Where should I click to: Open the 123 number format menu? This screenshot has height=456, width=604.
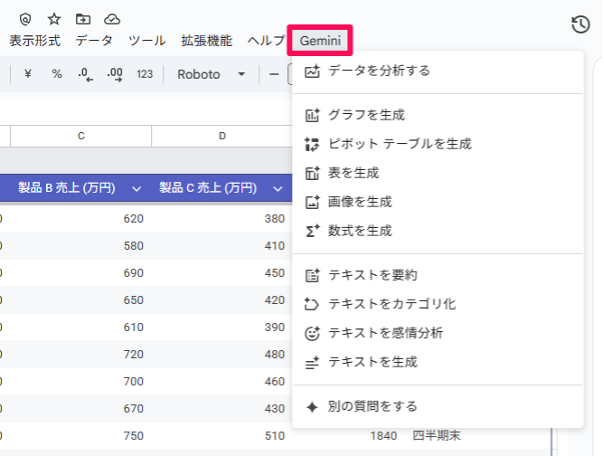[x=144, y=74]
